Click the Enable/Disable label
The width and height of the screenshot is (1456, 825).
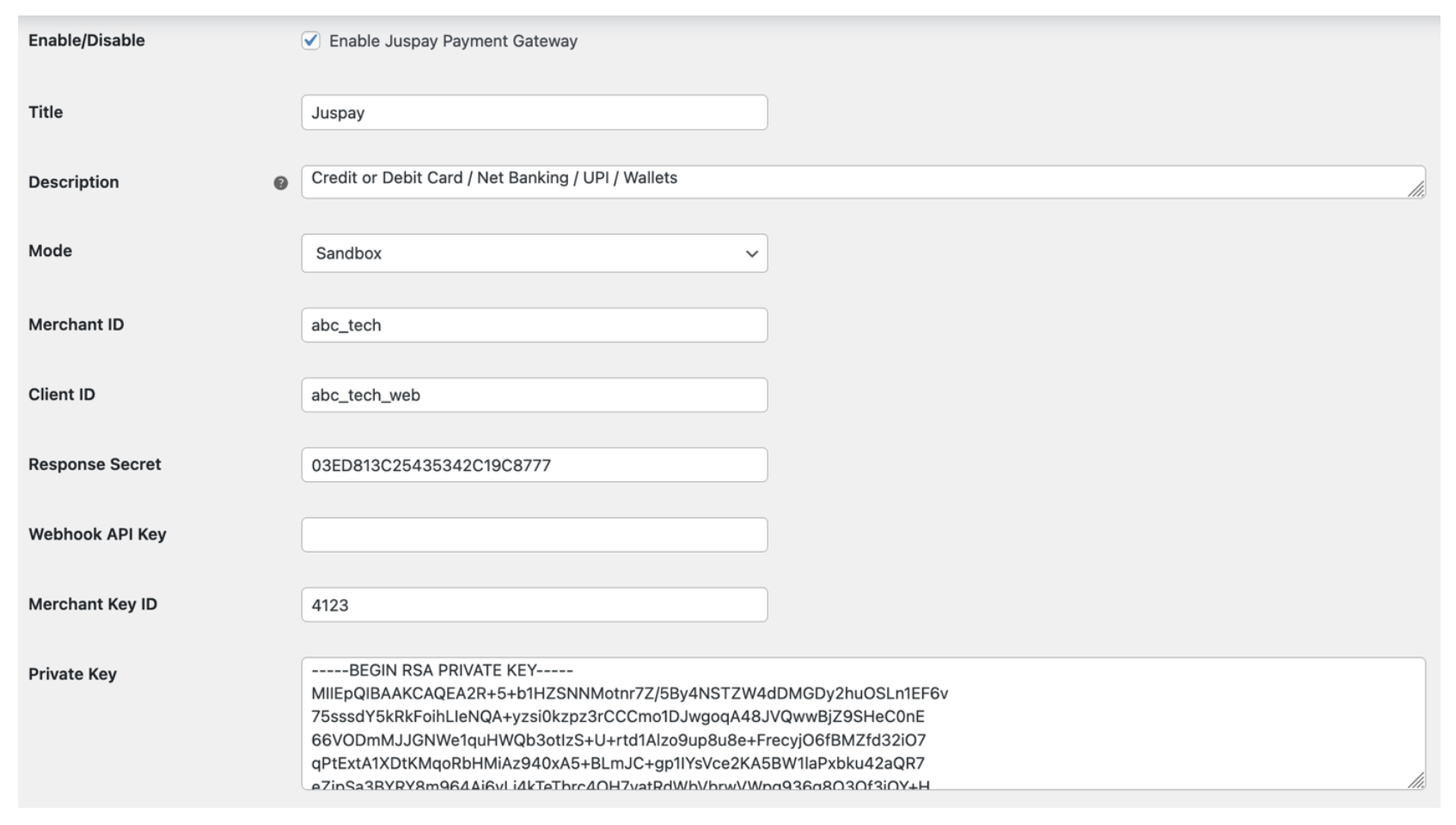pos(87,40)
